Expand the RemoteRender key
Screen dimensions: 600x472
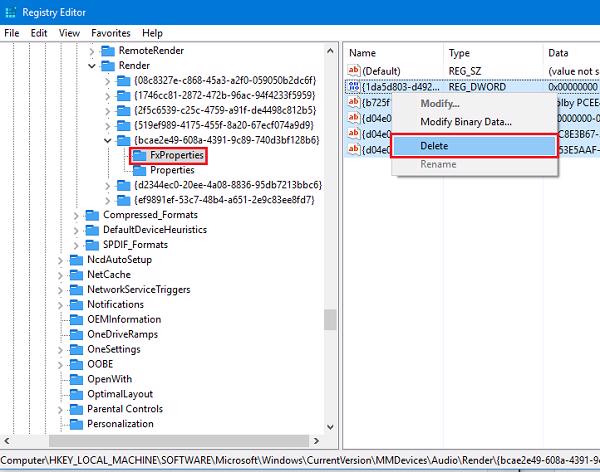(x=91, y=50)
